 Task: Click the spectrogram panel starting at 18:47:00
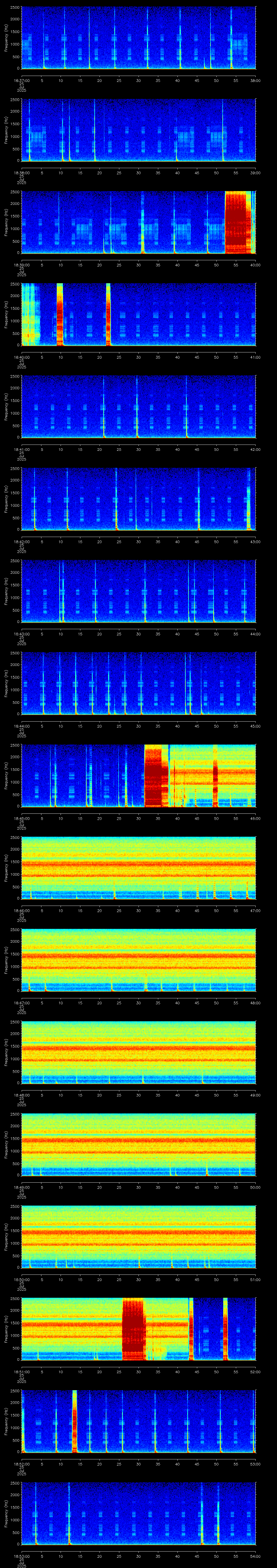(x=138, y=960)
